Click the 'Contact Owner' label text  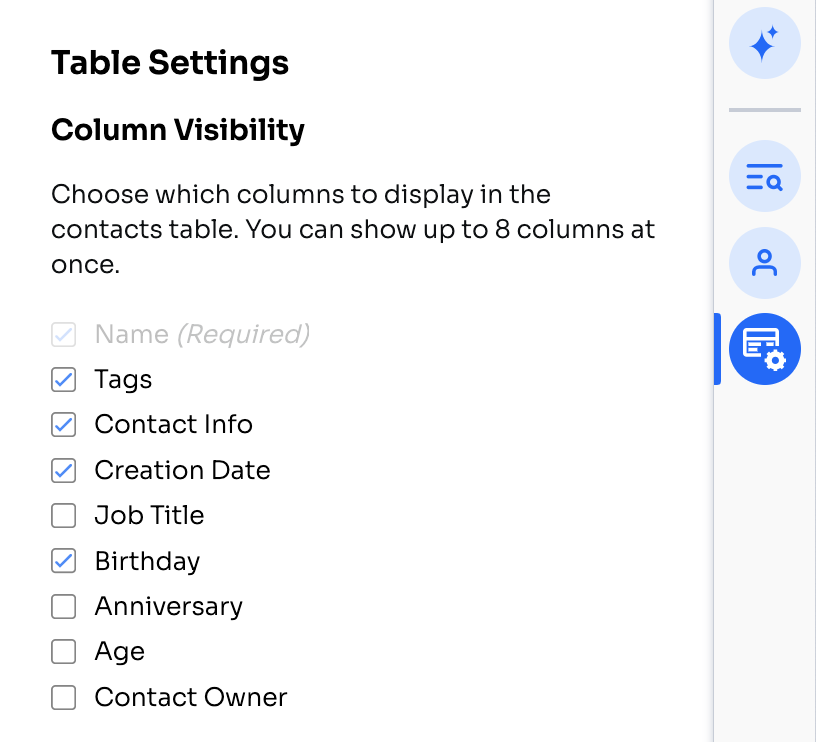click(191, 697)
